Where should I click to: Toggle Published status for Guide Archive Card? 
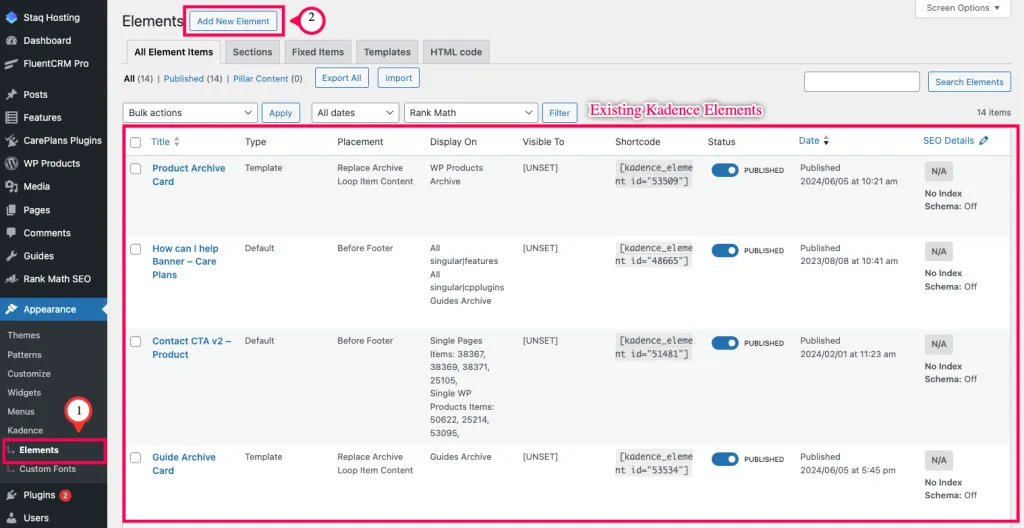coord(725,459)
